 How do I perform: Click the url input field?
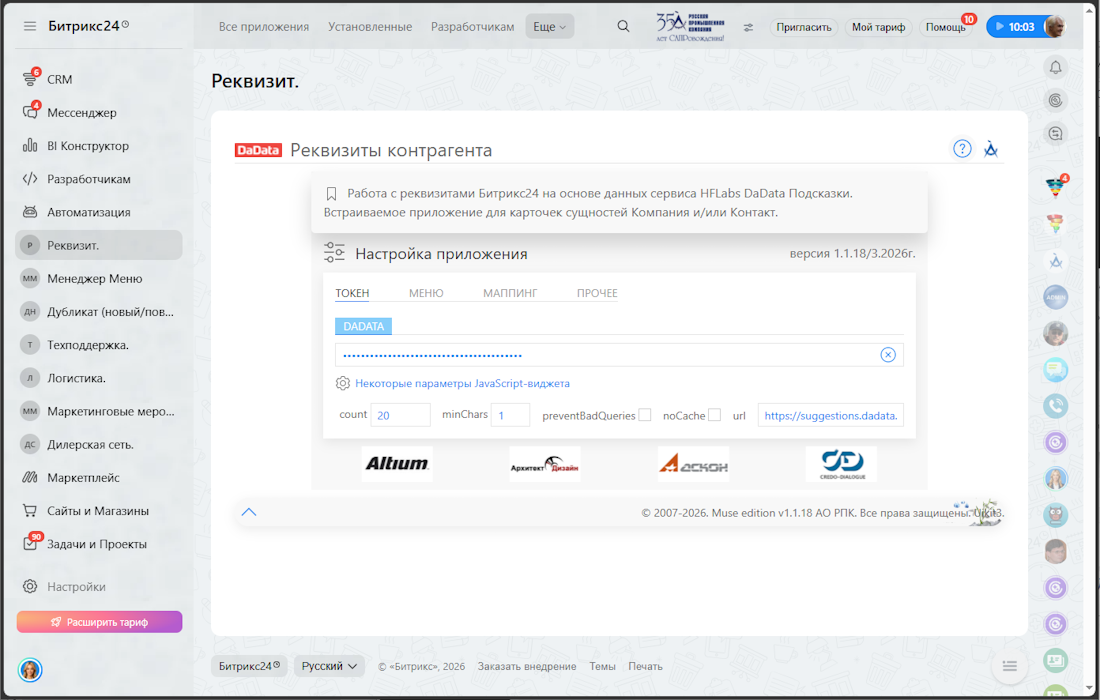click(x=831, y=415)
